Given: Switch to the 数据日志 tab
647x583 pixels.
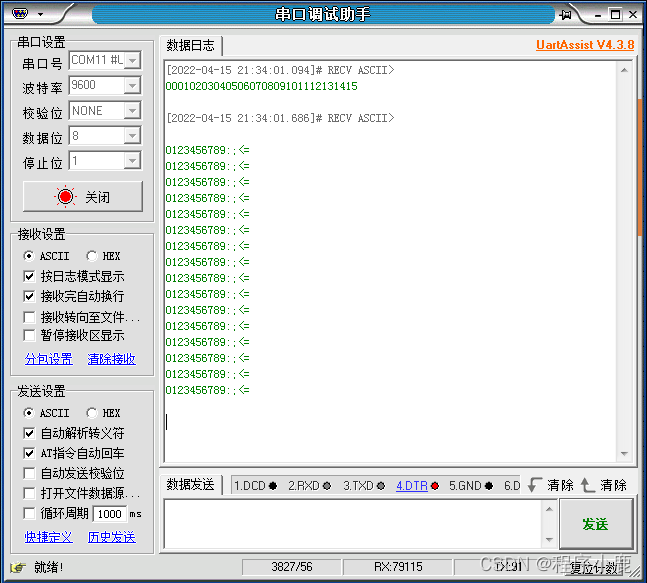Looking at the screenshot, I should (190, 46).
